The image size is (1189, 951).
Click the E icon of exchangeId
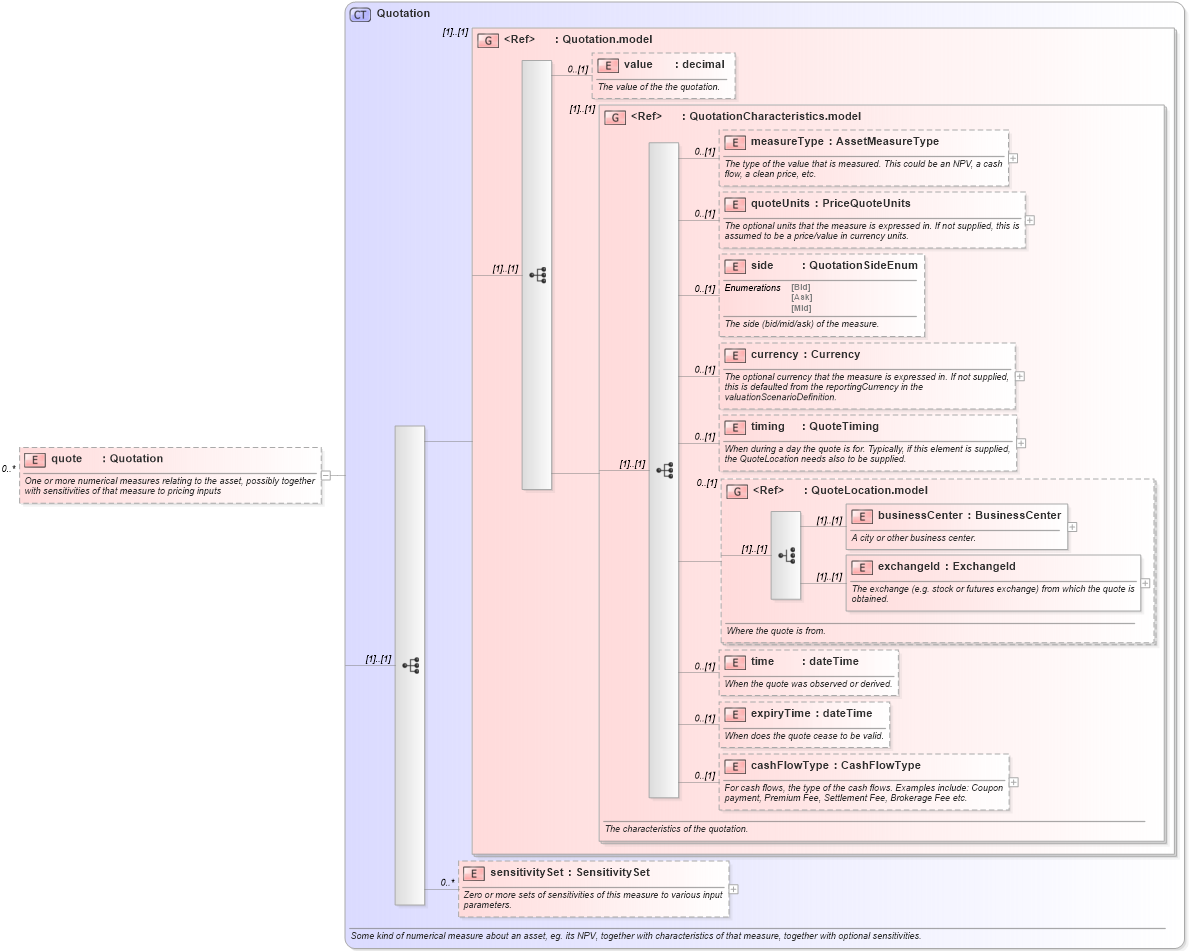pos(862,567)
